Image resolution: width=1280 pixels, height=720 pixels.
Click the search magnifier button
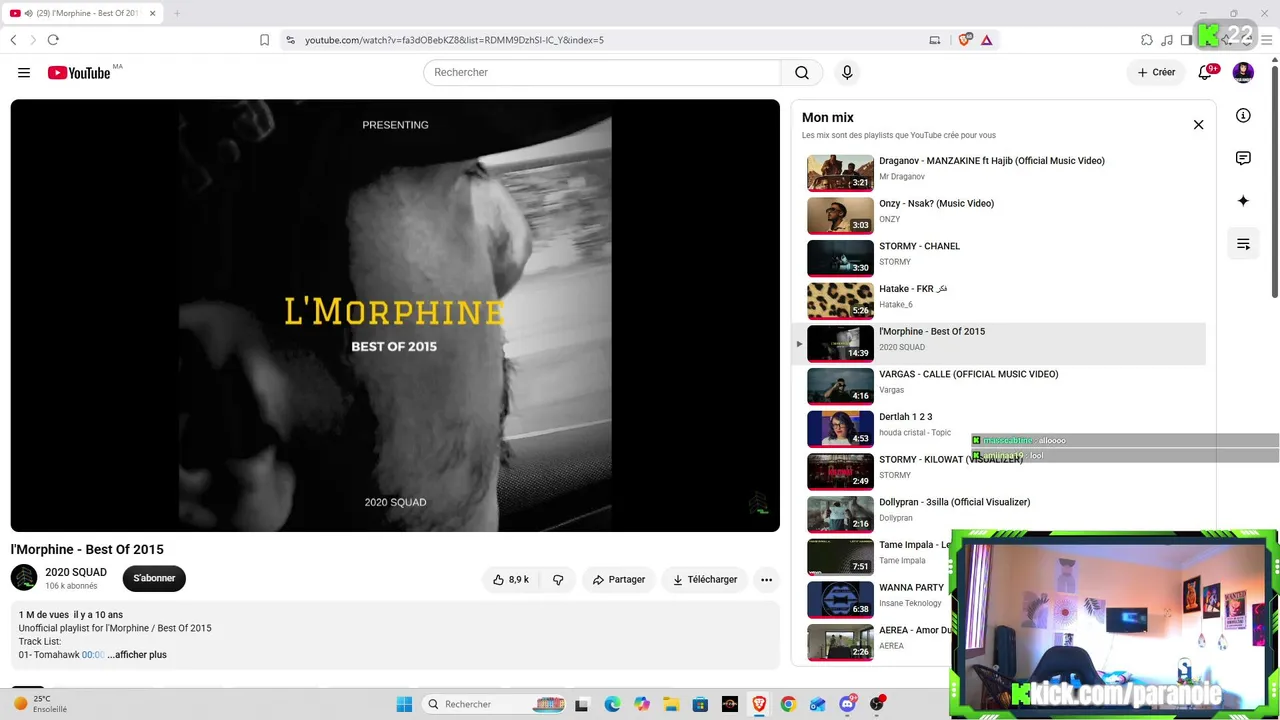pos(802,72)
